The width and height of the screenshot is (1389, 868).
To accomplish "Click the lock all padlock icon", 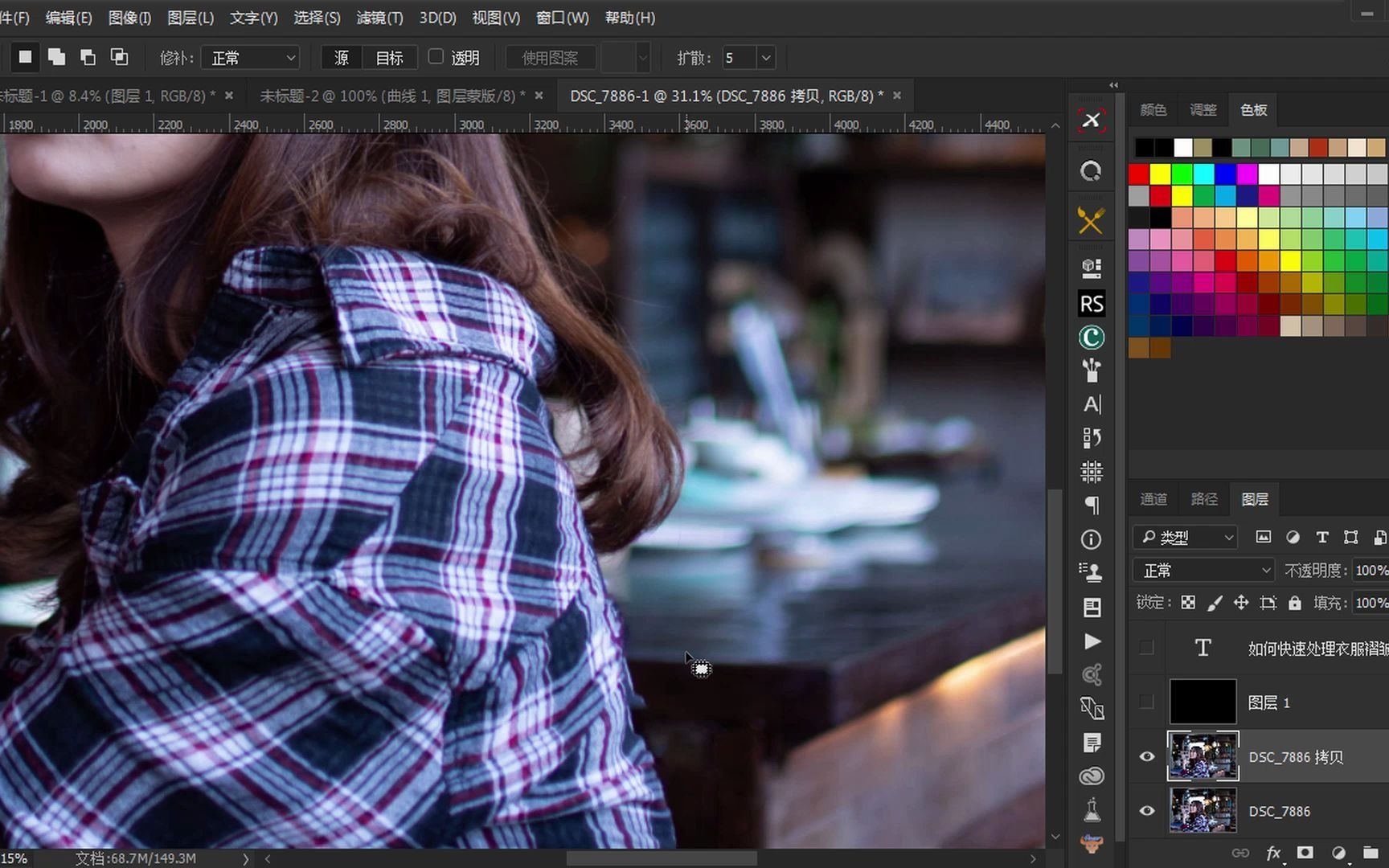I will [x=1294, y=603].
